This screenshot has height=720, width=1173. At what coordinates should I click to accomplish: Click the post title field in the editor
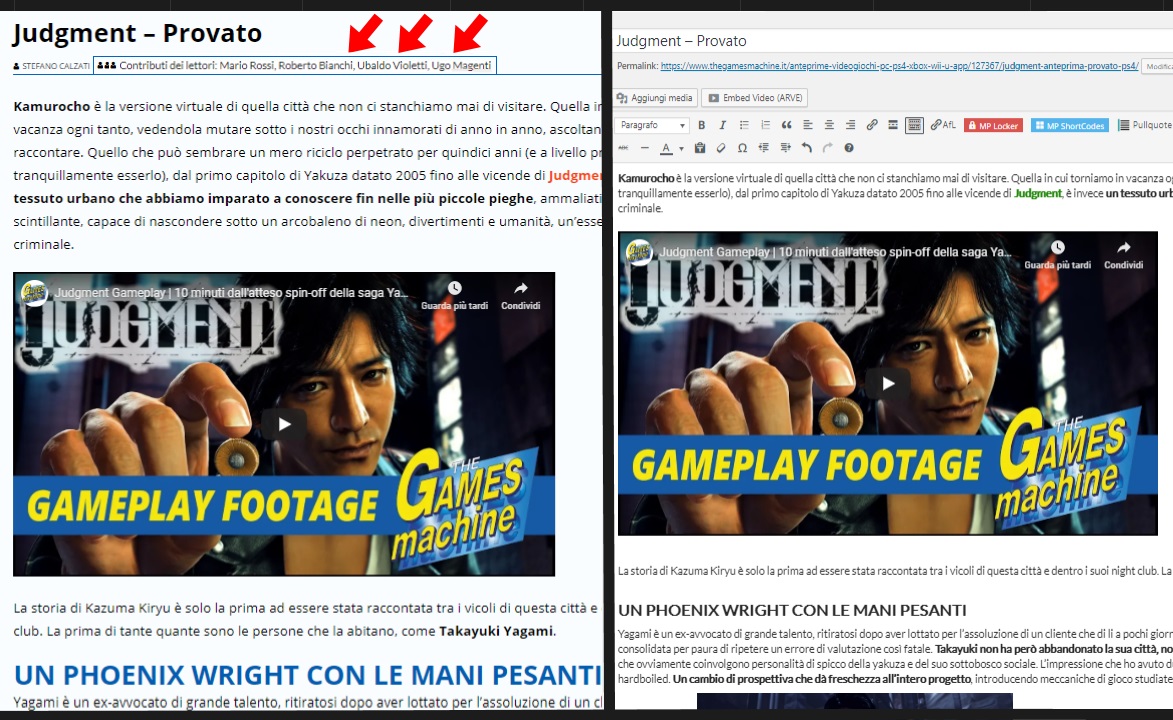tap(893, 41)
